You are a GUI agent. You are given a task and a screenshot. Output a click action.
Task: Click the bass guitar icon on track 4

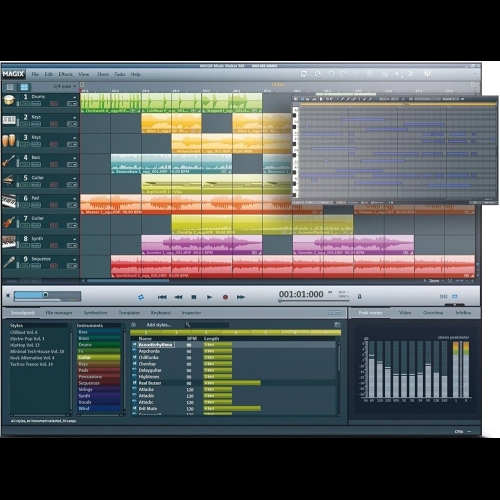9,161
